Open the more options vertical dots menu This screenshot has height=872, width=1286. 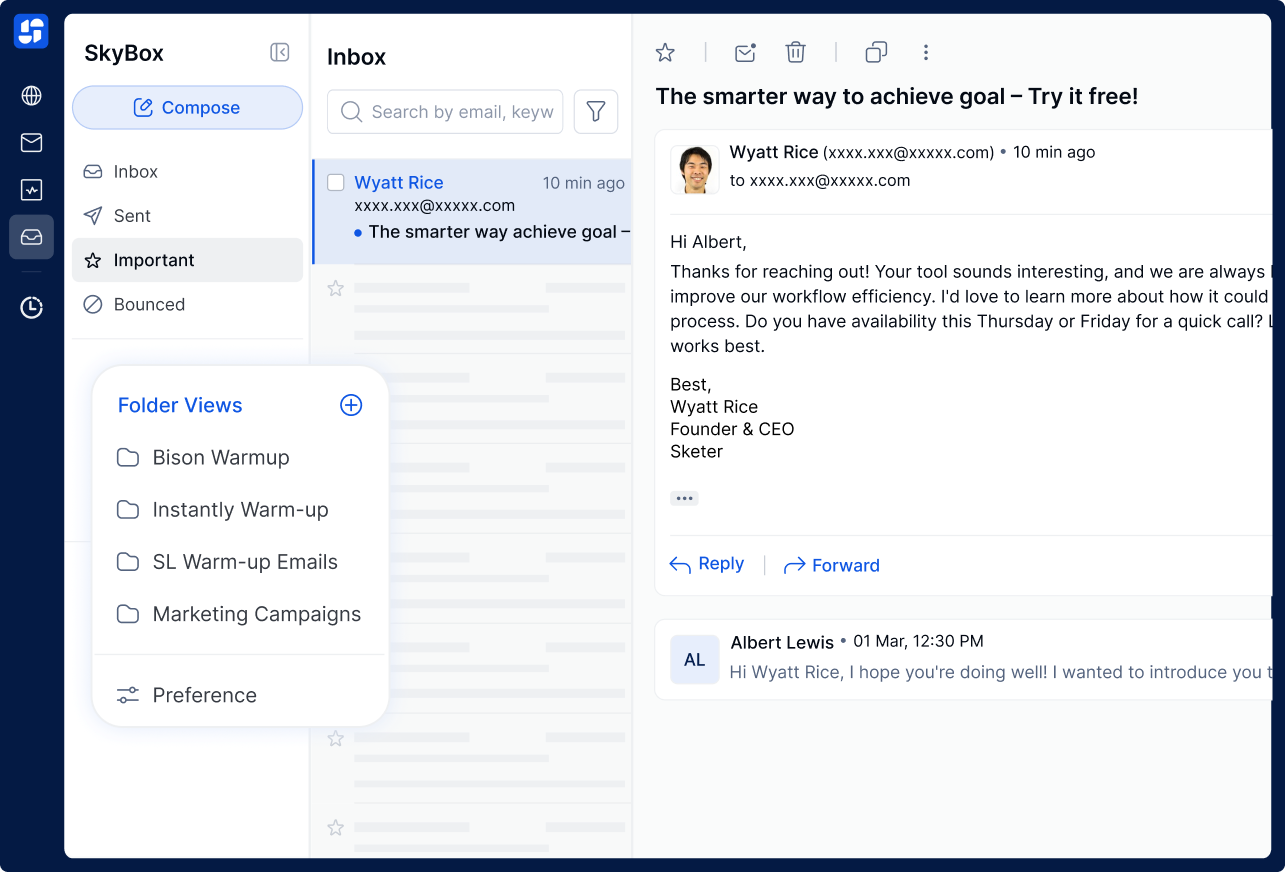point(926,53)
